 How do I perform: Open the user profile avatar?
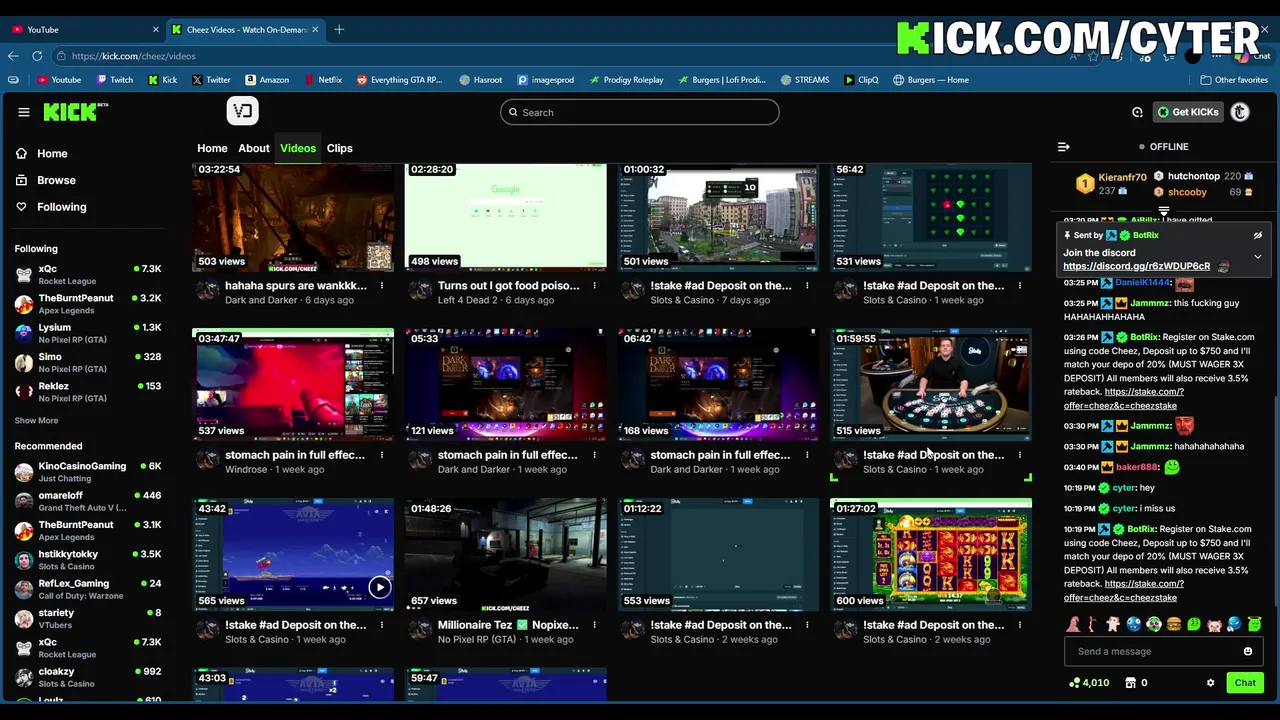(x=1240, y=112)
